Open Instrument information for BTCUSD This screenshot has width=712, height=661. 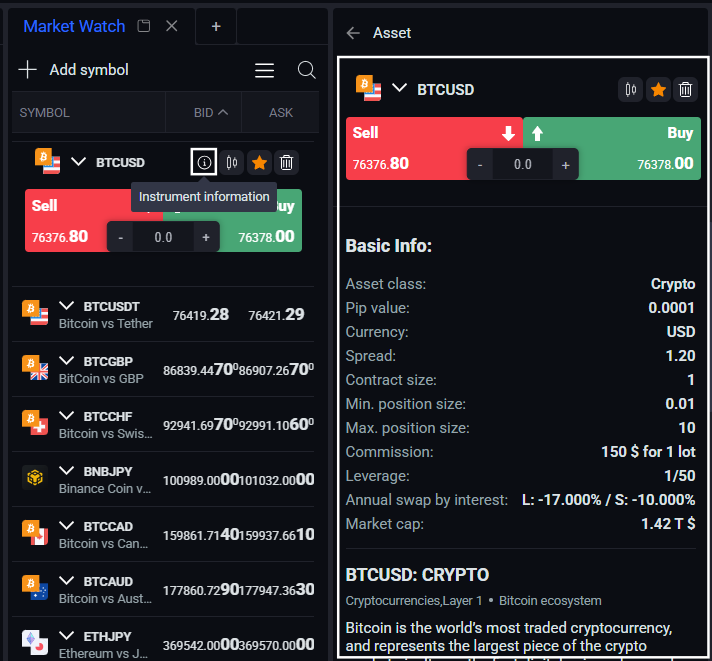click(x=204, y=162)
